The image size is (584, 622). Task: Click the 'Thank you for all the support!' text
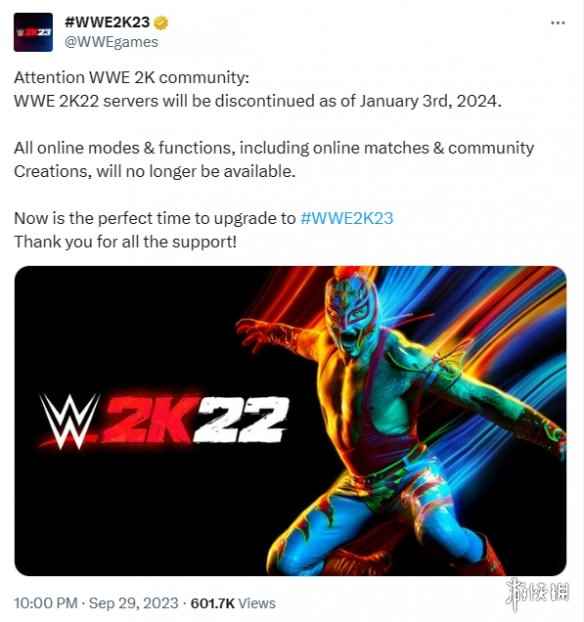125,242
